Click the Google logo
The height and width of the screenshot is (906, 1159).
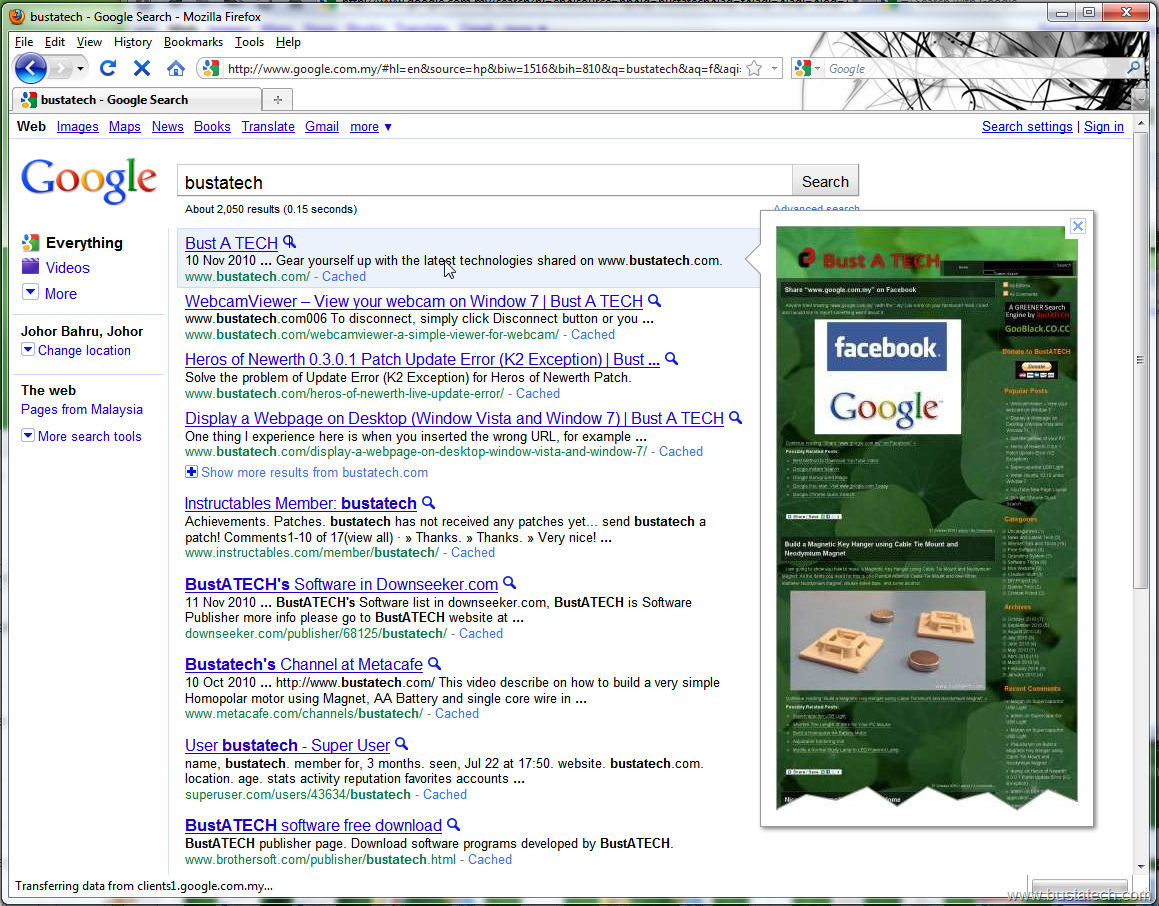point(89,180)
